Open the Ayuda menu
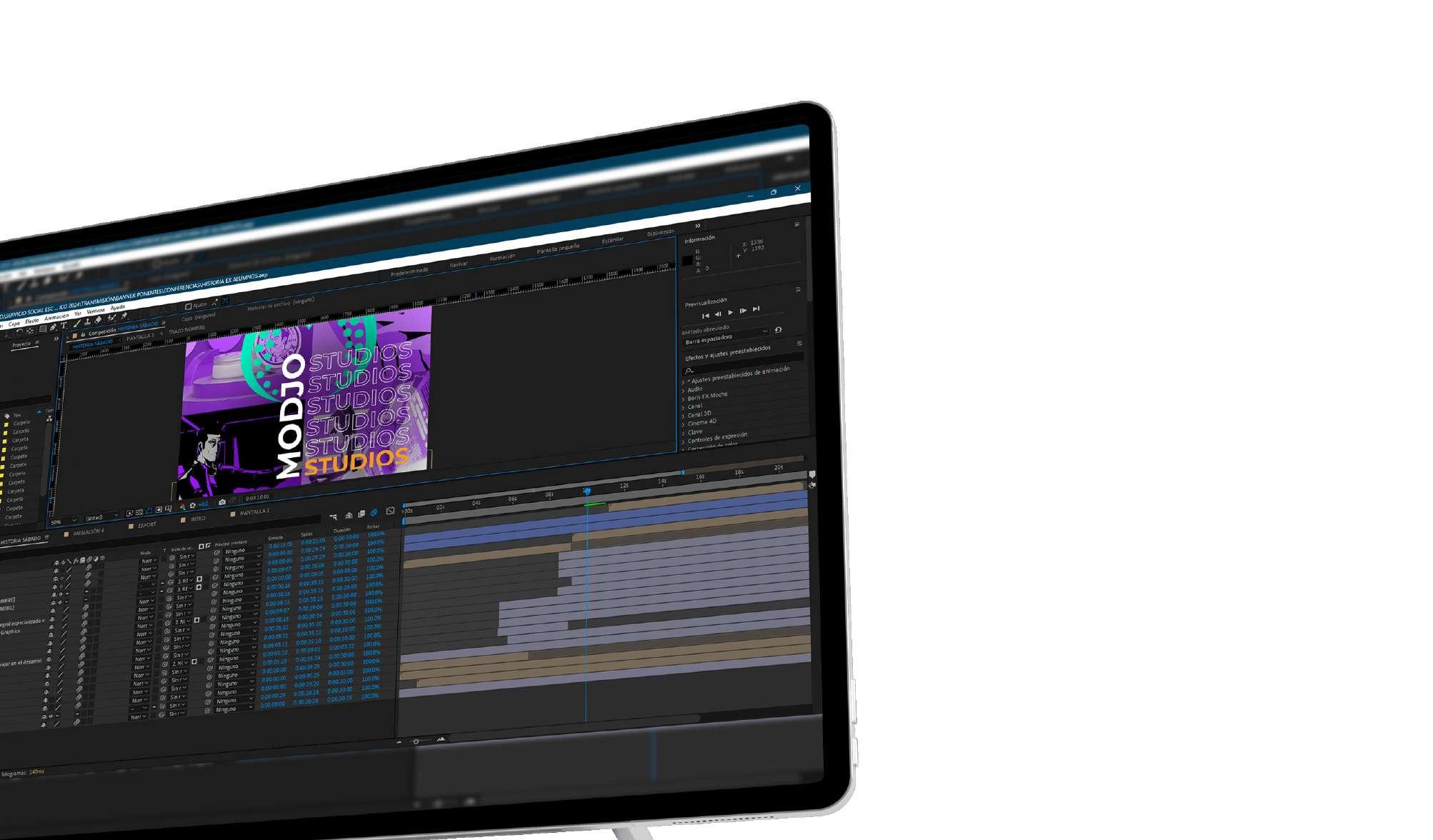The height and width of the screenshot is (840, 1433). pos(118,307)
